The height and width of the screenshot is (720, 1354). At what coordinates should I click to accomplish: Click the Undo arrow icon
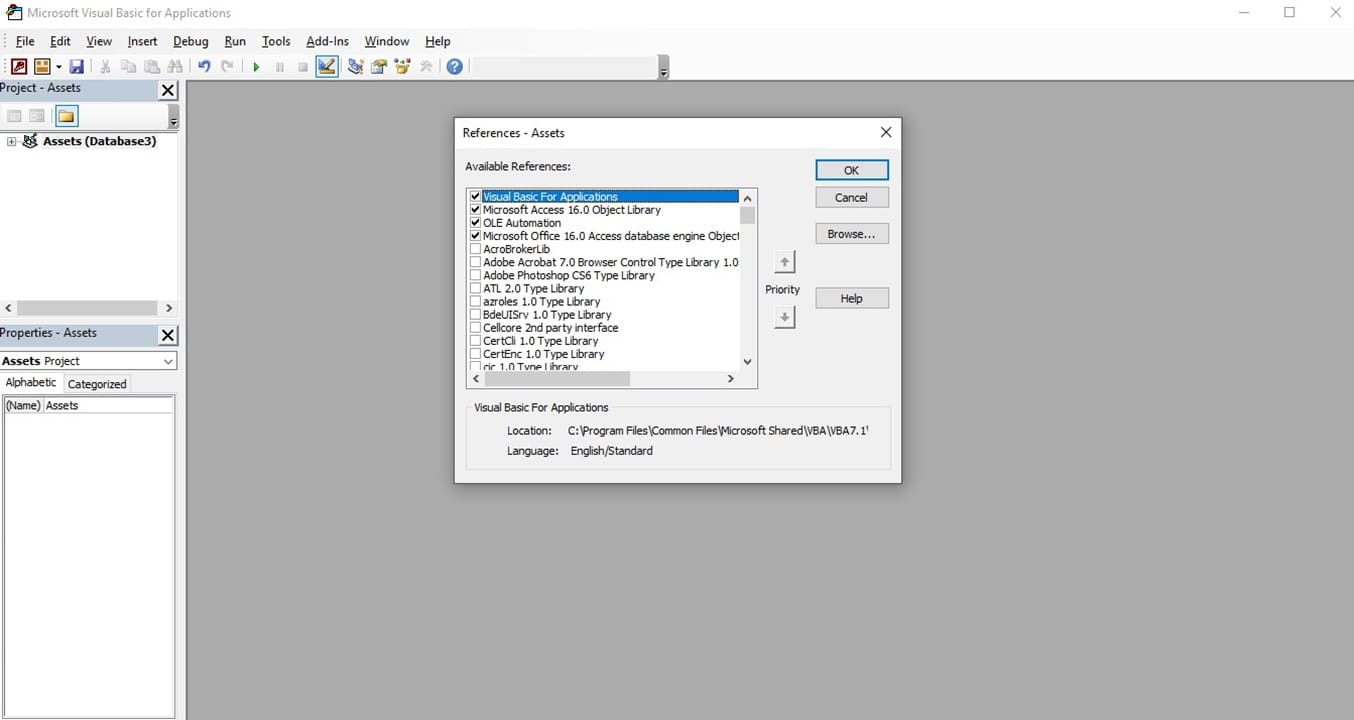pyautogui.click(x=204, y=67)
